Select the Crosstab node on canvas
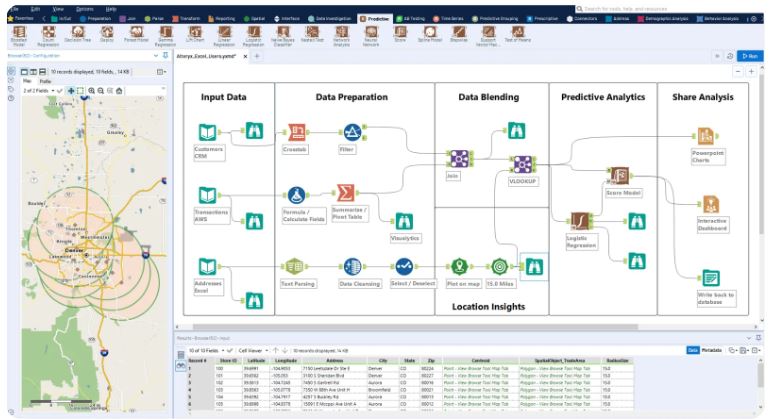 [296, 132]
